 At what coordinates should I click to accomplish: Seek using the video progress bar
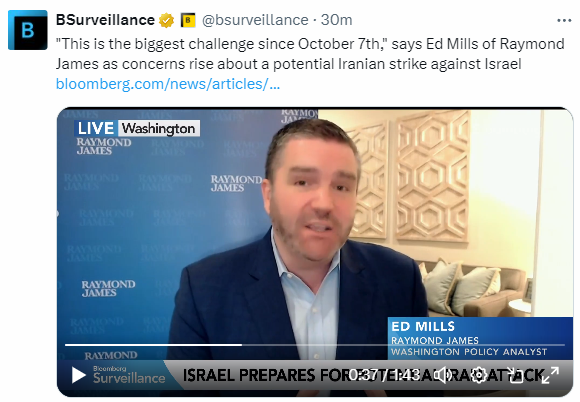point(315,345)
